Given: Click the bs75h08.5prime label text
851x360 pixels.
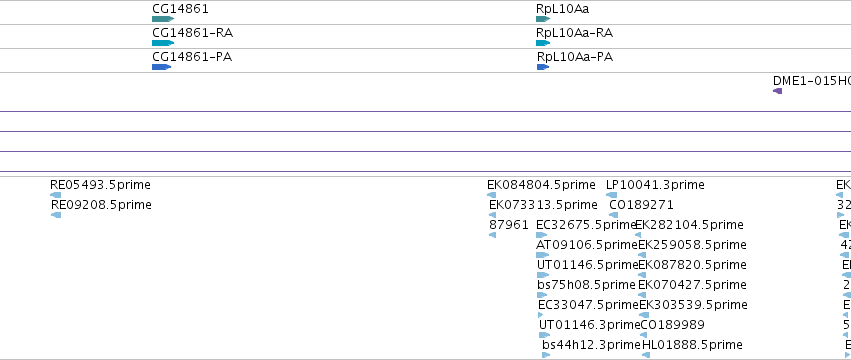Looking at the screenshot, I should [x=586, y=285].
